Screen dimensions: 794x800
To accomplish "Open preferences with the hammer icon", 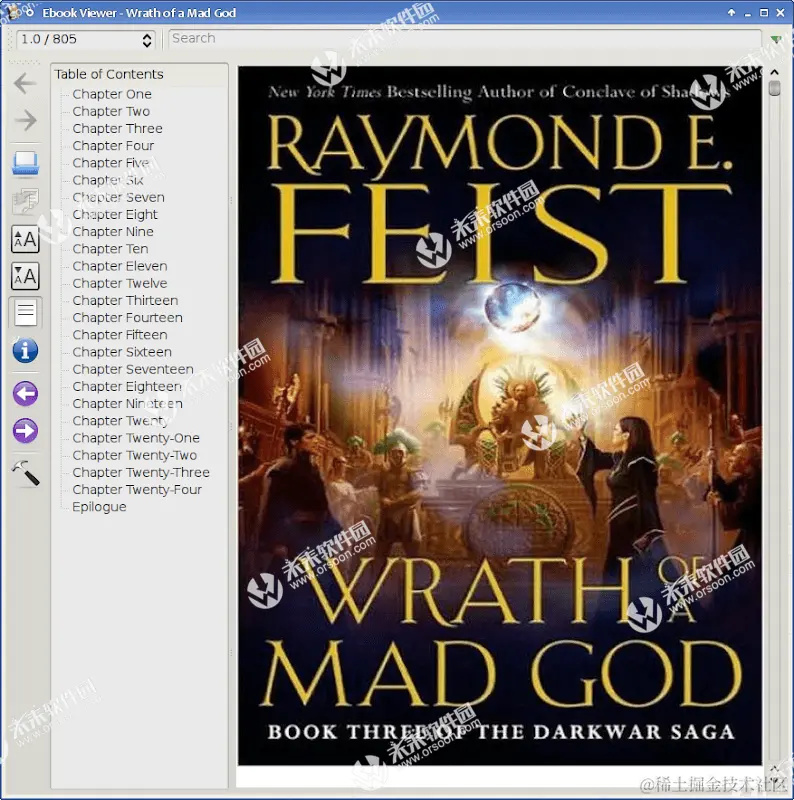I will click(26, 472).
